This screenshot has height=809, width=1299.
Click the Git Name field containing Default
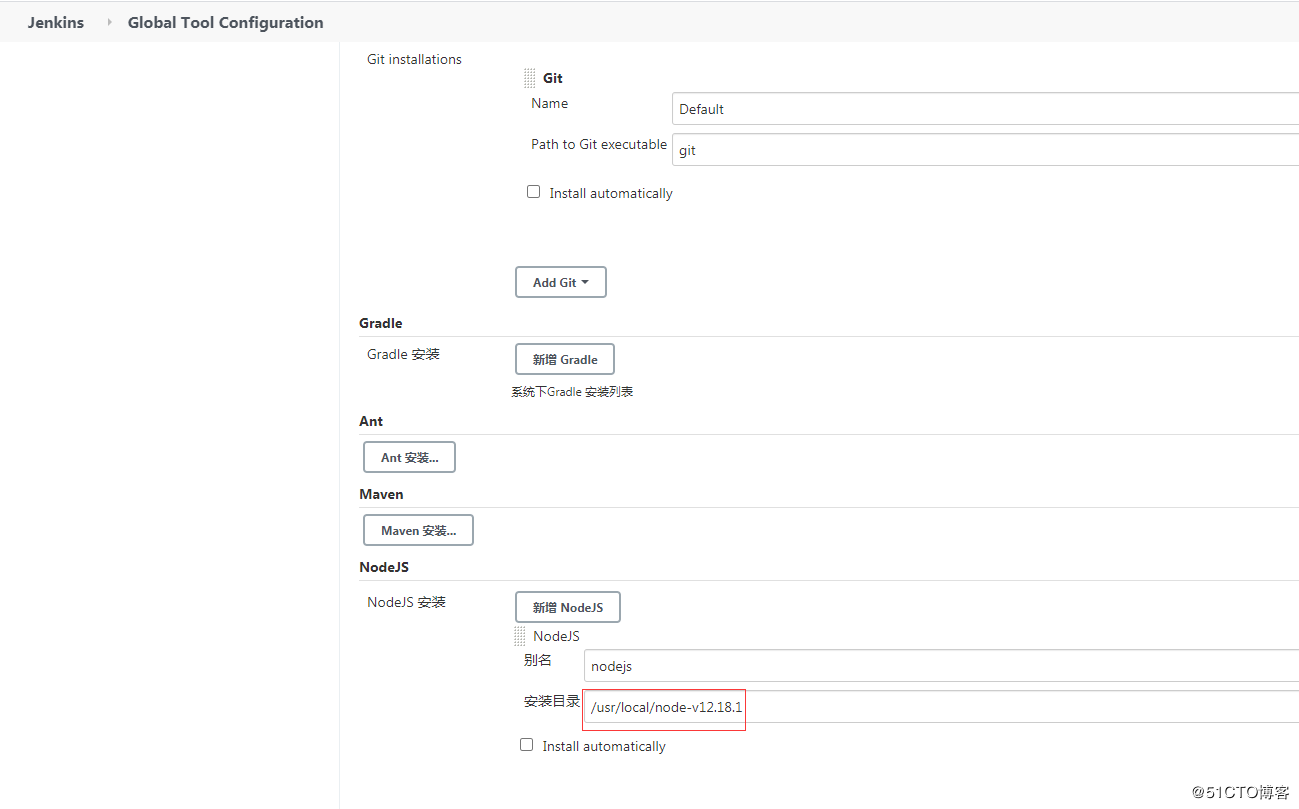tap(985, 109)
